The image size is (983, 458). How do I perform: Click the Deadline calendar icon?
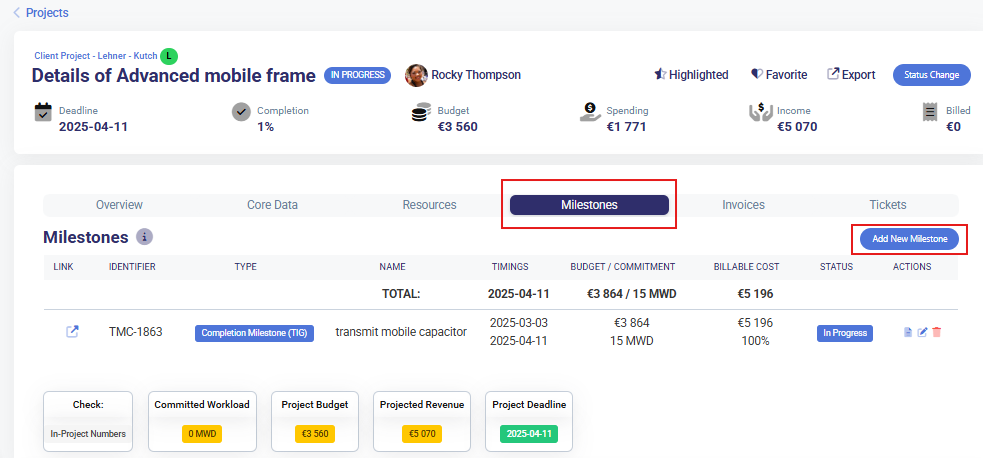click(43, 112)
